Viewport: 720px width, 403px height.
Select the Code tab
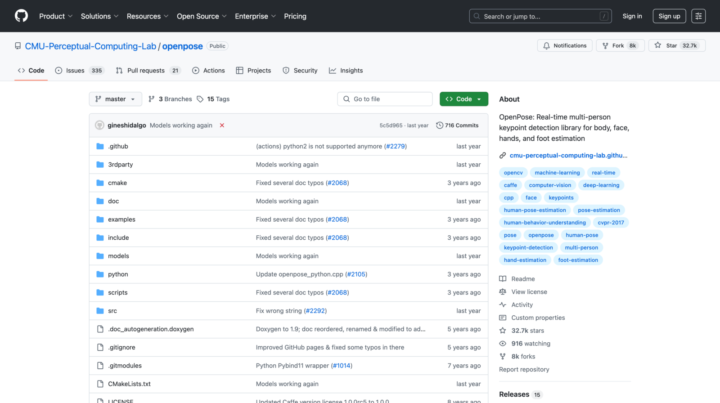(31, 71)
